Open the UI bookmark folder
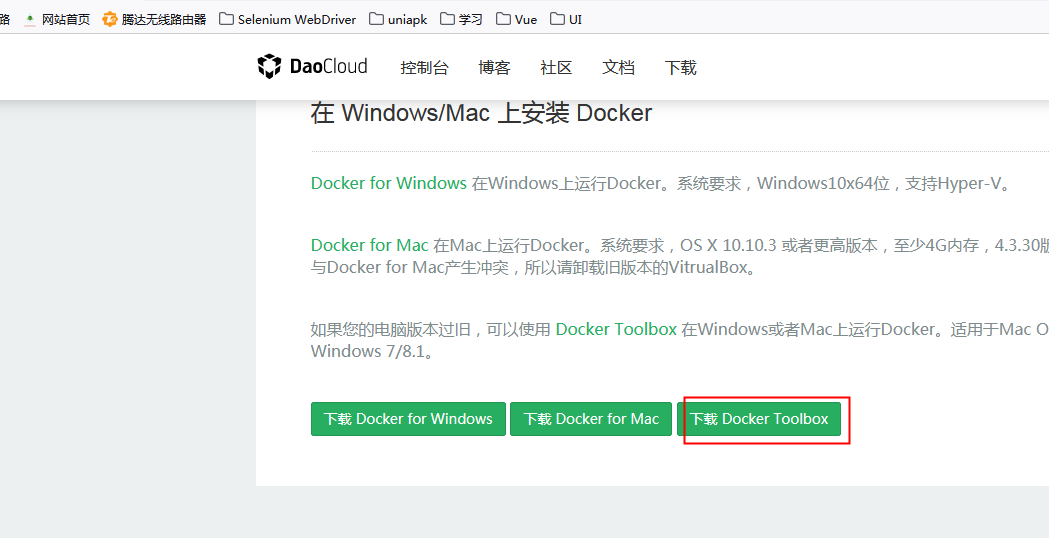Viewport: 1049px width, 538px height. click(x=566, y=19)
